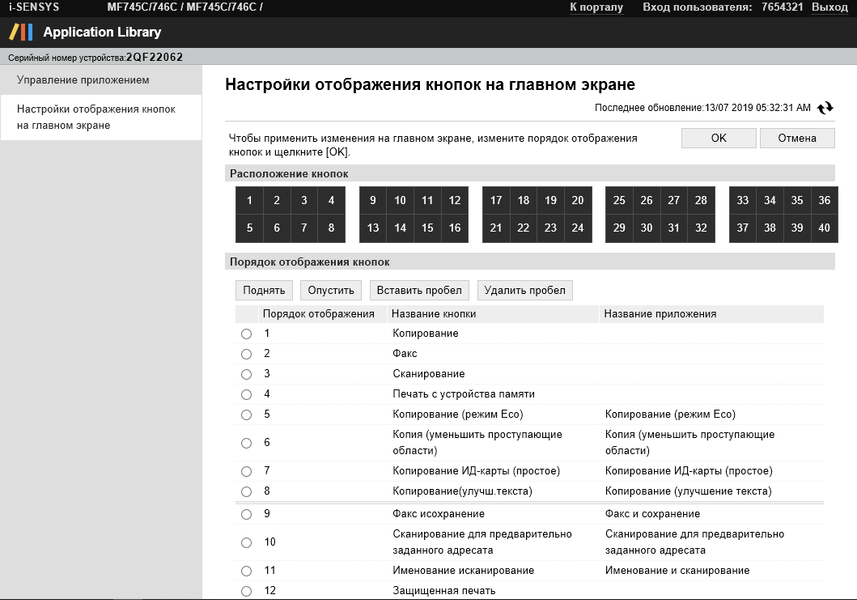Select radio button for row 9 Факс исохранение
The image size is (857, 600).
click(246, 514)
